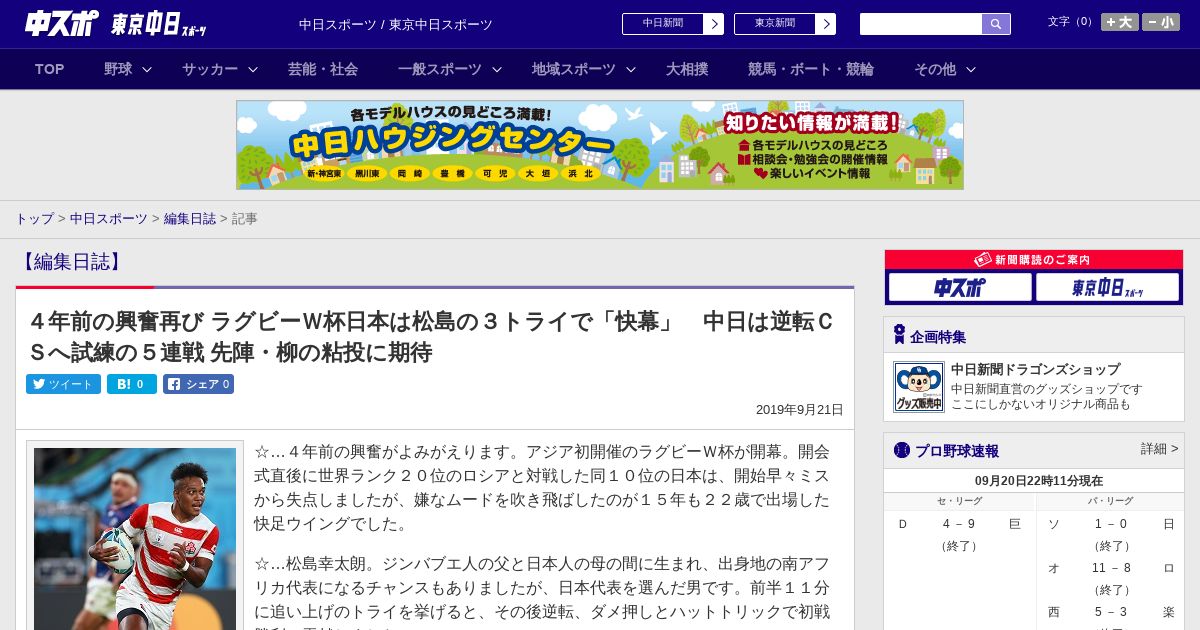
Task: Click the 東京中日スポーツ logo in header
Action: click(x=159, y=24)
